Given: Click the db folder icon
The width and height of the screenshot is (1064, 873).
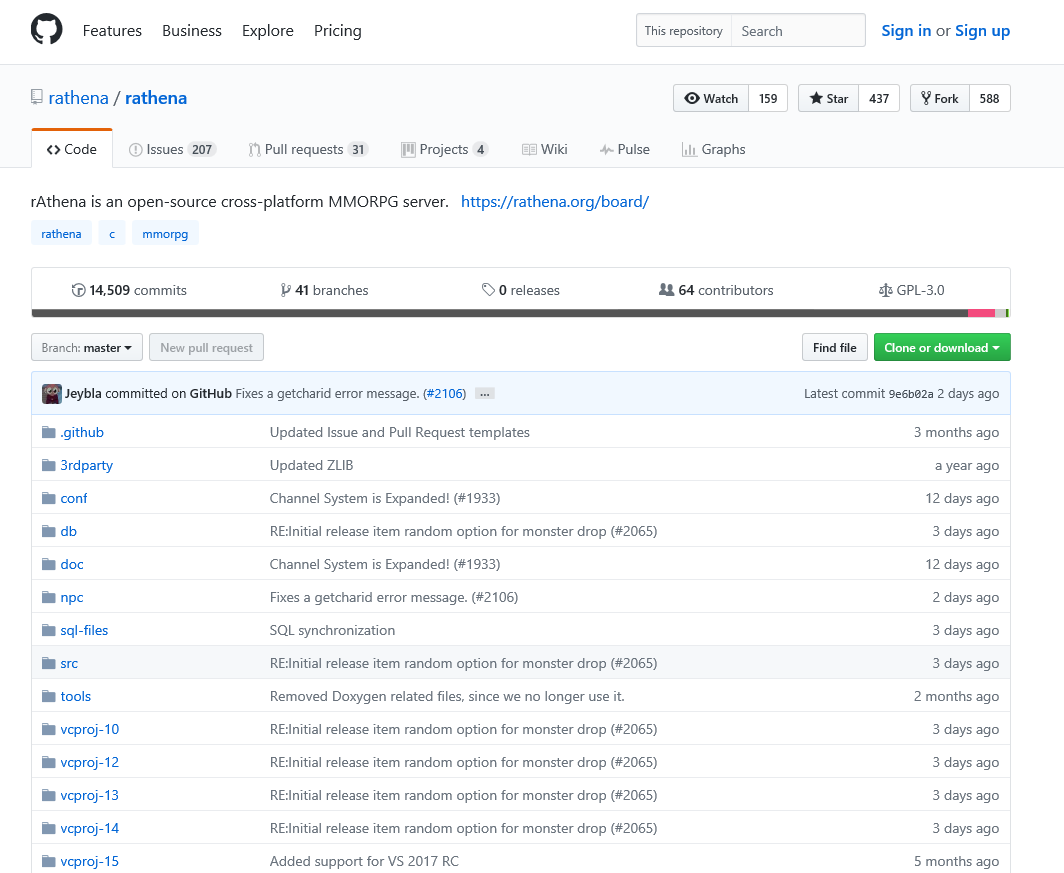Looking at the screenshot, I should tap(48, 531).
